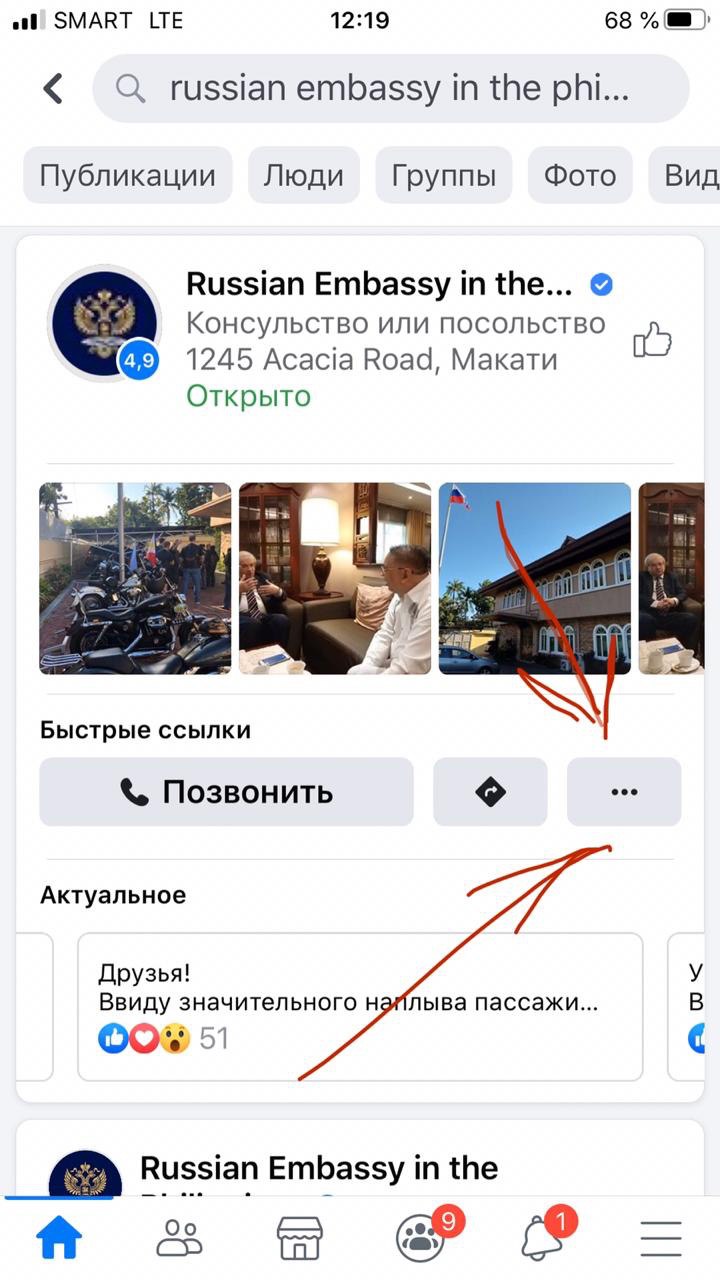This screenshot has height=1280, width=720.
Task: Open the hamburger menu tab
Action: 661,1240
